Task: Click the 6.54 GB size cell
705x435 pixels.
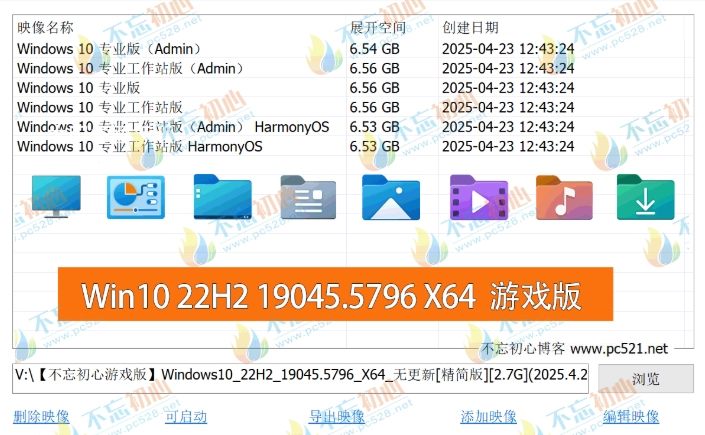Action: [x=375, y=49]
